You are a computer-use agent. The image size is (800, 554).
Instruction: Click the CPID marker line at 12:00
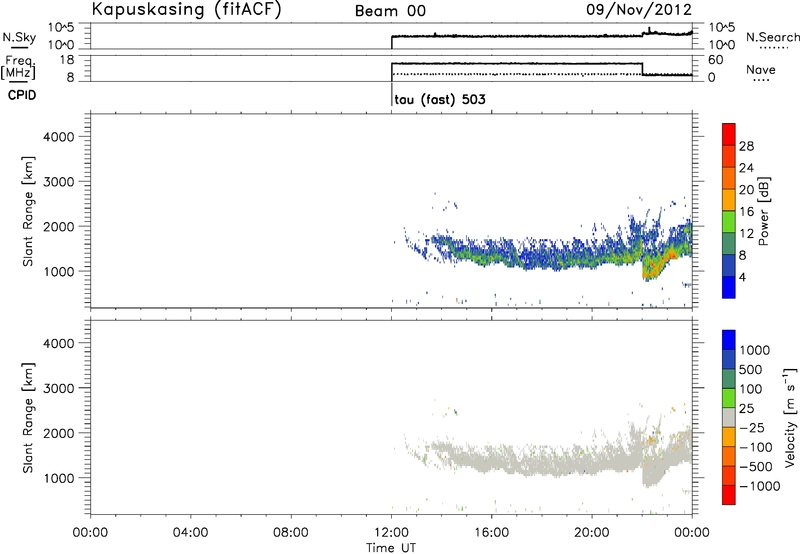pos(391,95)
